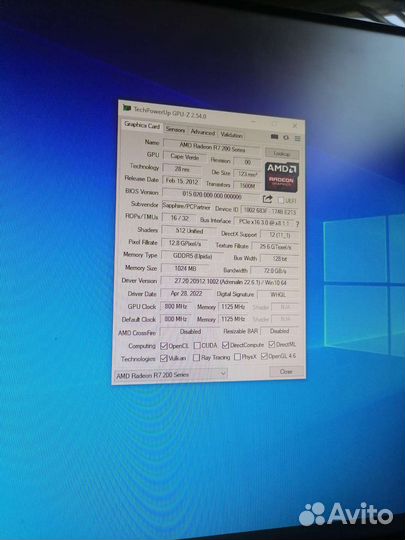Switch to the Sensors tab
This screenshot has height=540, width=405.
(175, 129)
